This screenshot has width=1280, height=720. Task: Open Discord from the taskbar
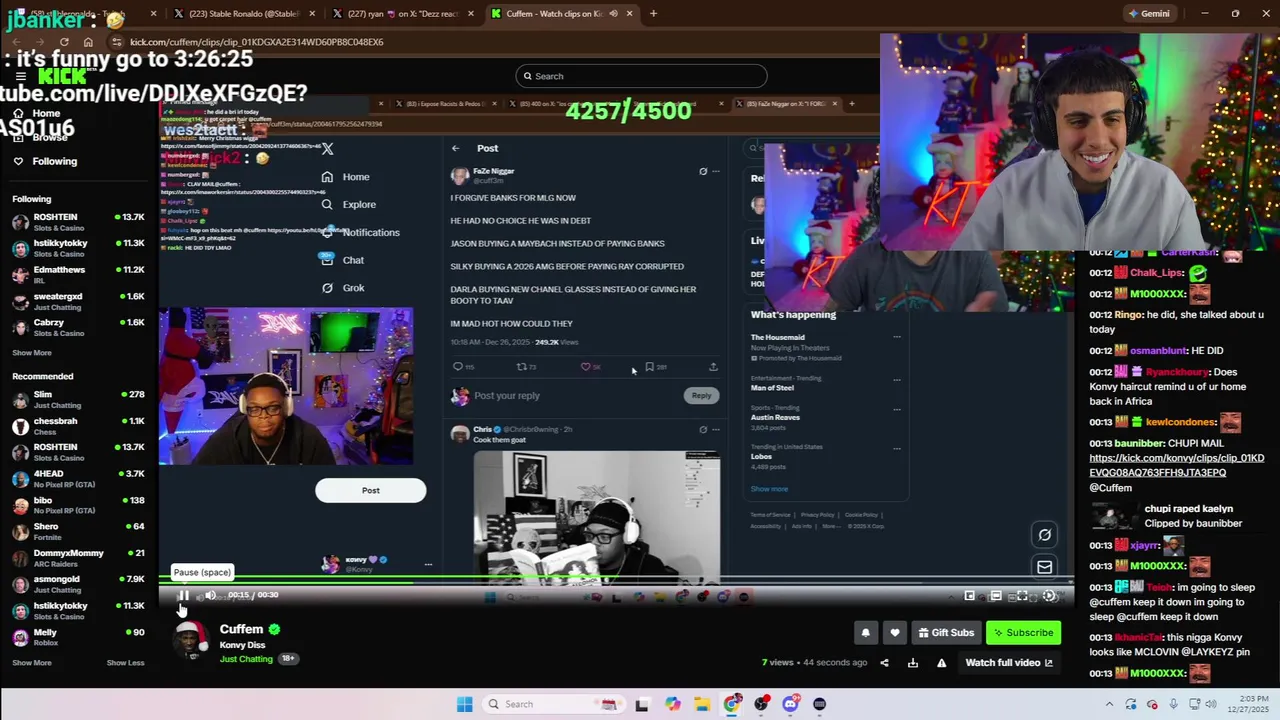790,704
